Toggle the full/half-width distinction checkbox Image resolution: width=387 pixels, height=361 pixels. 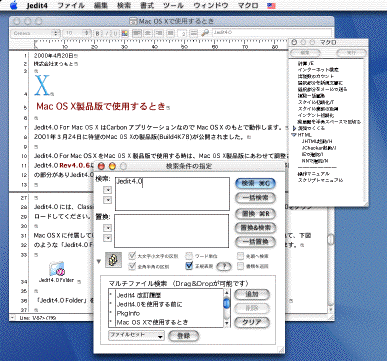[132, 266]
